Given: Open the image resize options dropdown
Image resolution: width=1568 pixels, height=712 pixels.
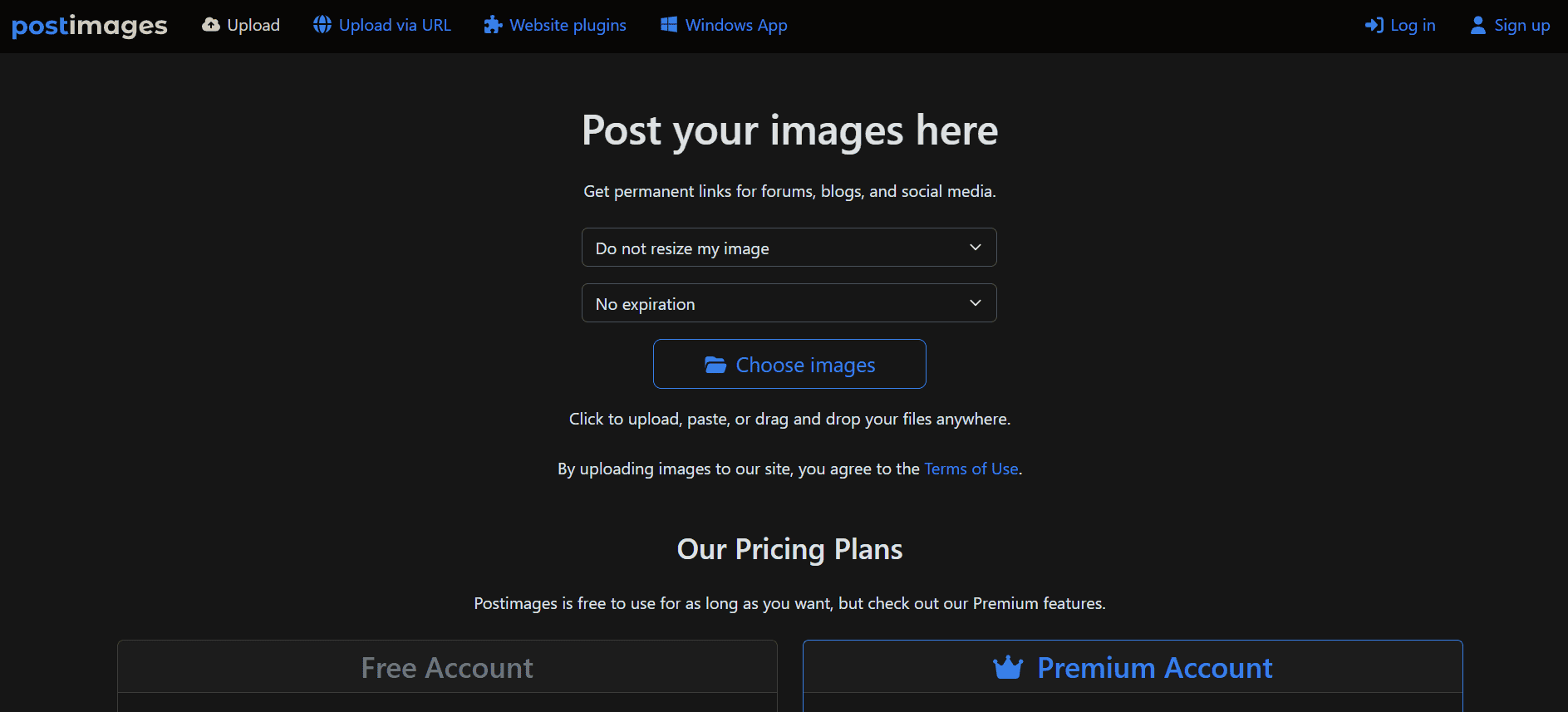Looking at the screenshot, I should coord(789,247).
